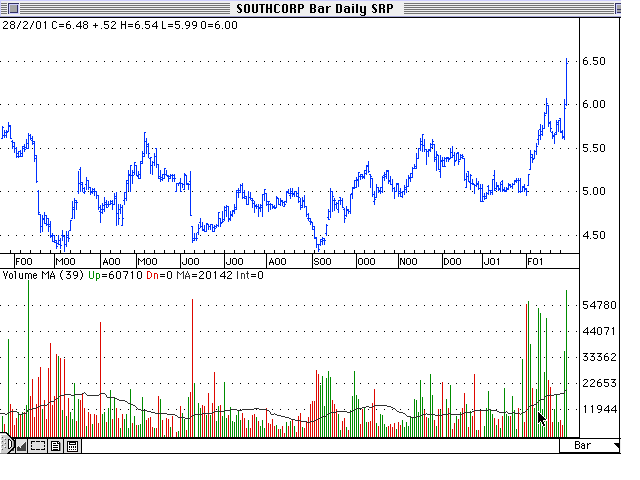Click the 28/2/01 price data readout
Image resolution: width=640 pixels, height=480 pixels.
(120, 25)
